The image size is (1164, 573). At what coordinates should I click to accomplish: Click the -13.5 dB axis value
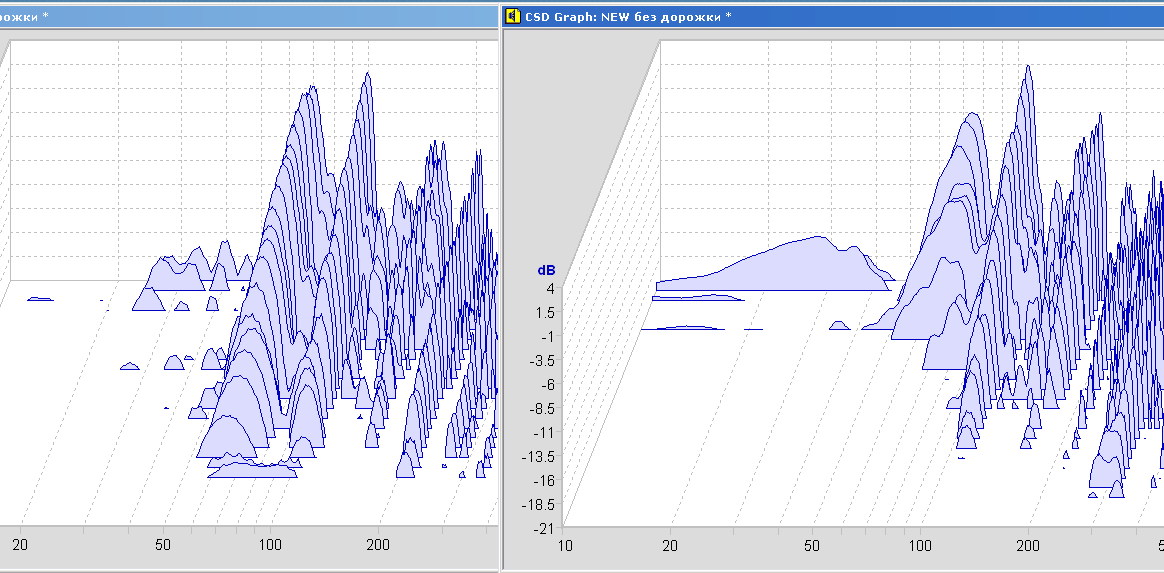pyautogui.click(x=539, y=456)
